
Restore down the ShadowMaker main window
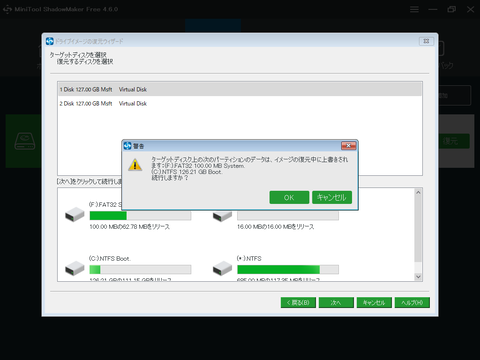click(452, 9)
